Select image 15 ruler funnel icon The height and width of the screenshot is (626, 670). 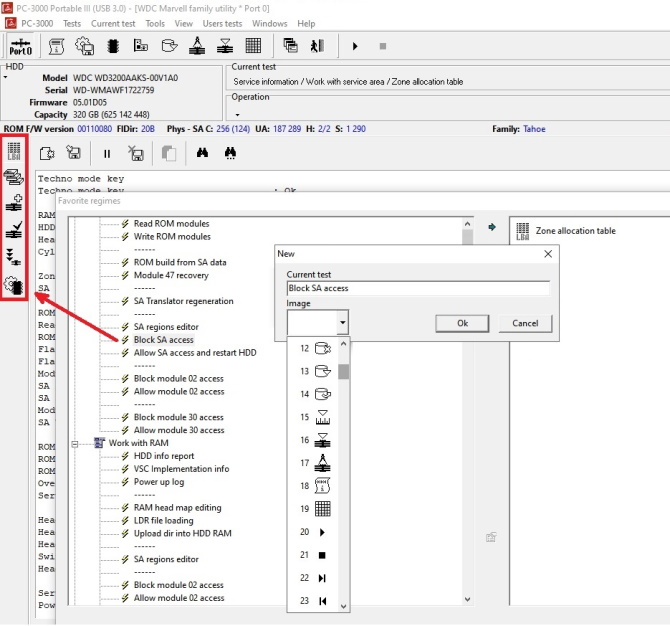pyautogui.click(x=316, y=417)
